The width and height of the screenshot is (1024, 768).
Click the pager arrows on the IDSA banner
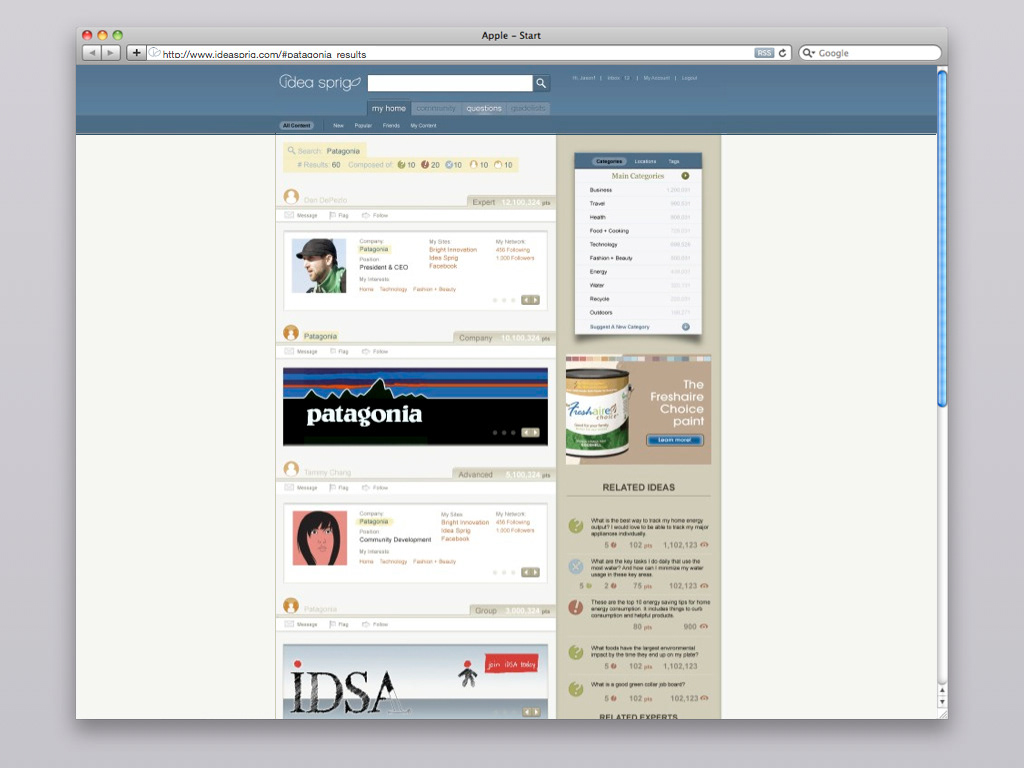[531, 712]
